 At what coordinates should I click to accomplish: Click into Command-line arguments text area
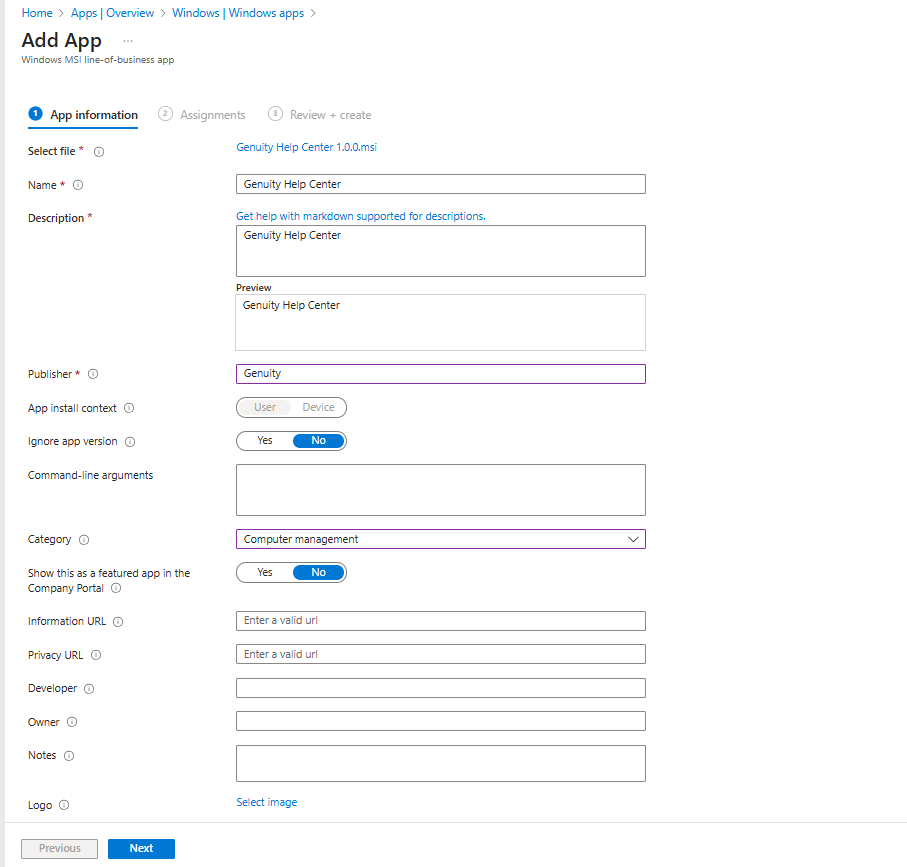(x=441, y=490)
